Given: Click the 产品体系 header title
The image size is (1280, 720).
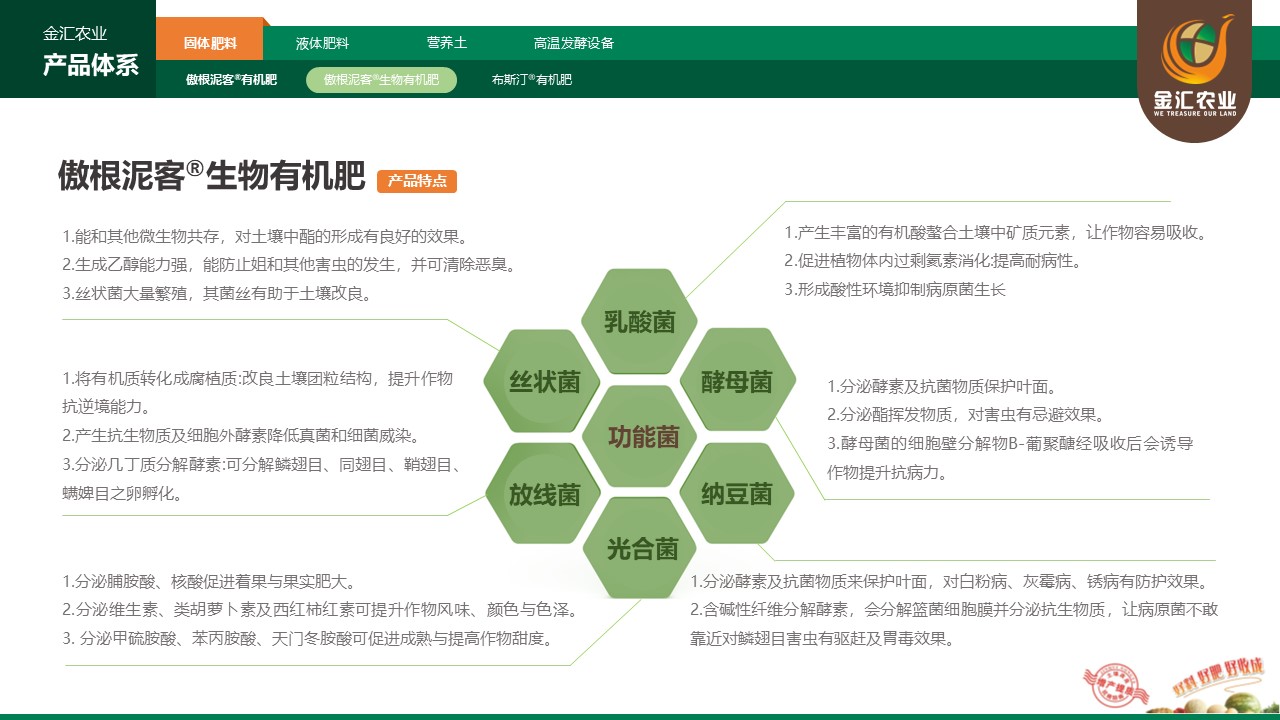Looking at the screenshot, I should pyautogui.click(x=90, y=66).
